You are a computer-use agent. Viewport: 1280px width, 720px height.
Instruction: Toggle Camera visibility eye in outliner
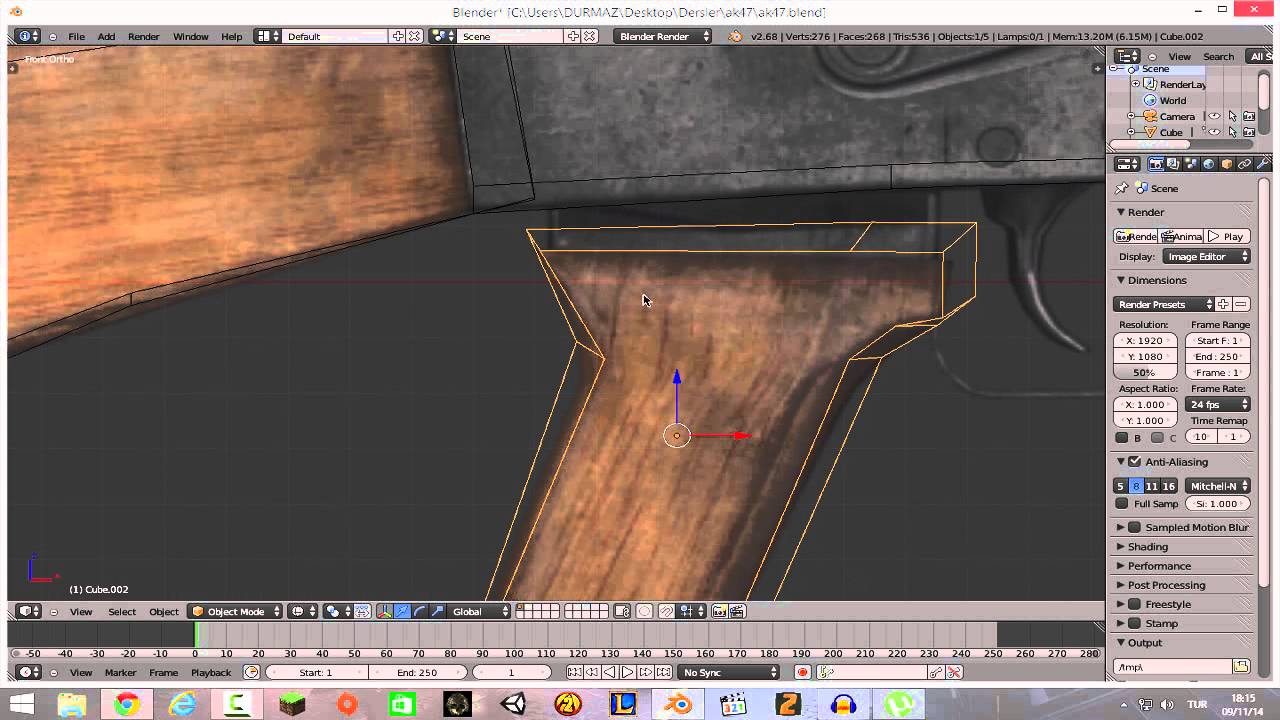tap(1215, 116)
